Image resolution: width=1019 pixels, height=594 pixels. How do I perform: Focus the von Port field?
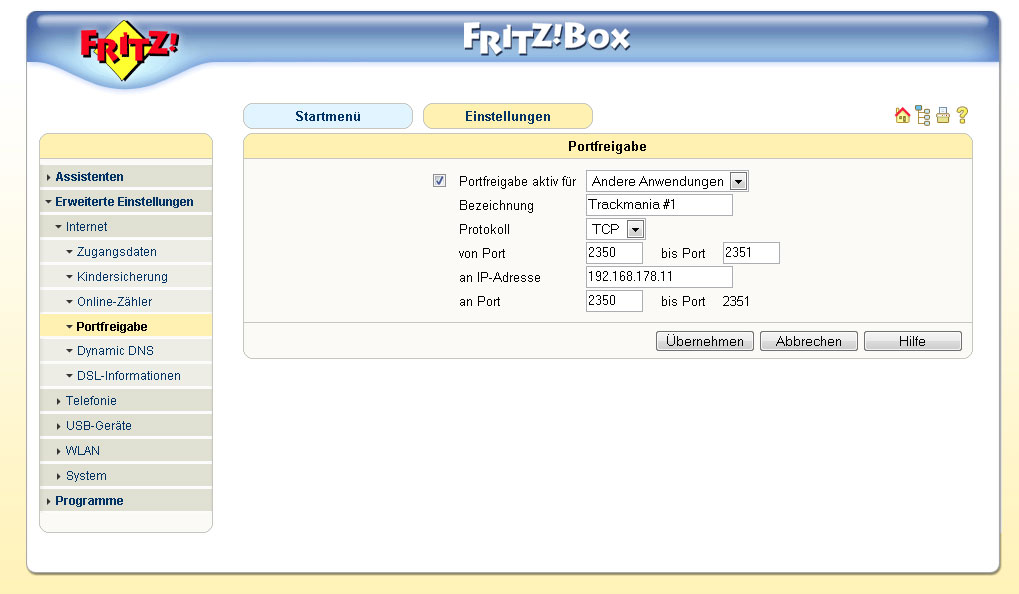(x=614, y=253)
